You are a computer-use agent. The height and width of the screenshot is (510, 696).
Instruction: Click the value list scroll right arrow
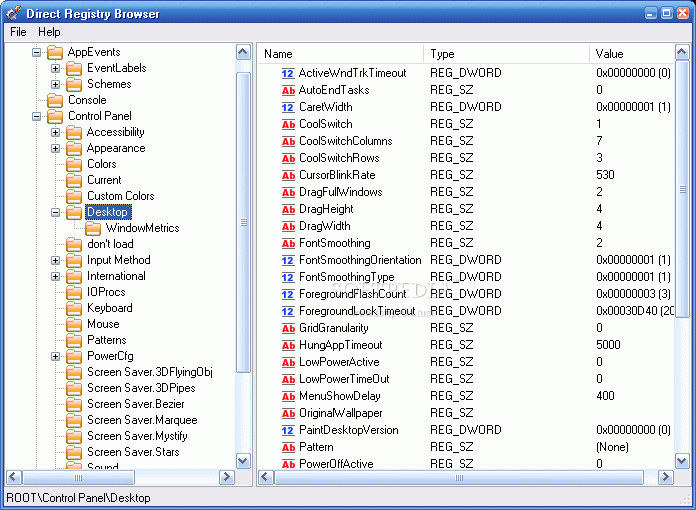[665, 477]
